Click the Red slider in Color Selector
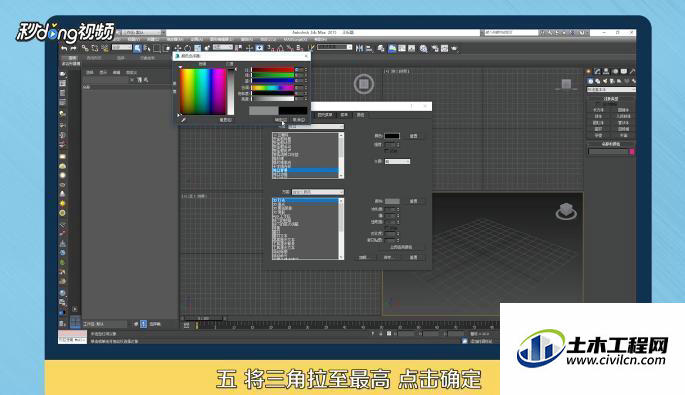 click(x=273, y=69)
